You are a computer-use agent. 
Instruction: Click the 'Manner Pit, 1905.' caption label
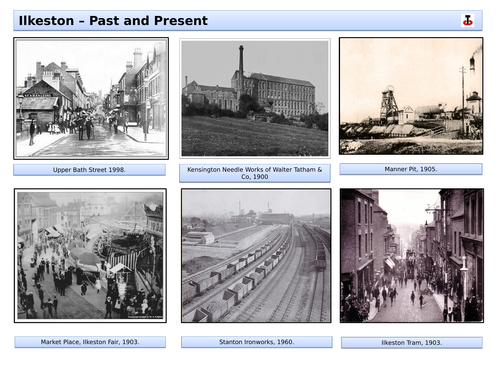click(x=411, y=169)
